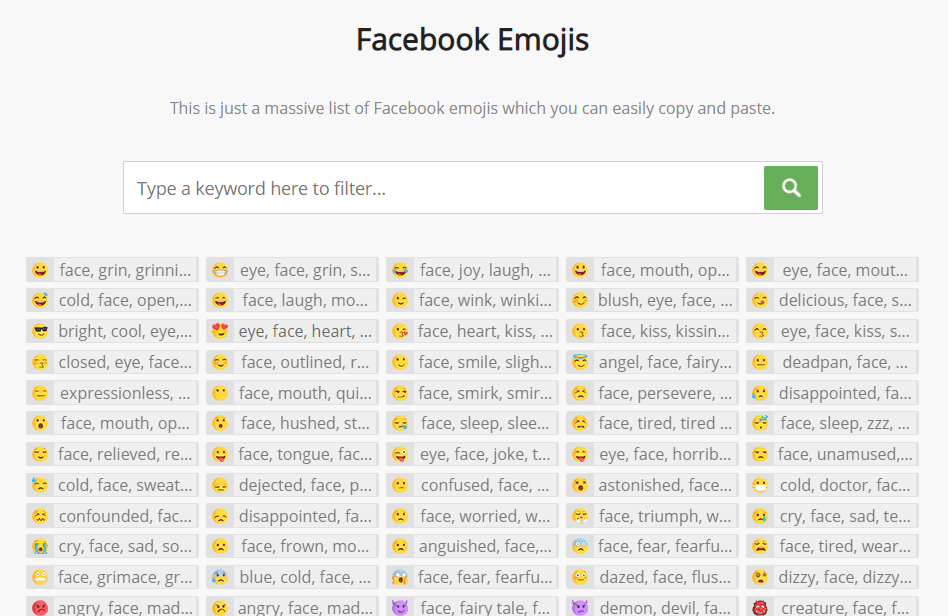Click the 'anguished, face' emoji entry
Viewport: 948px width, 616px height.
coord(472,546)
